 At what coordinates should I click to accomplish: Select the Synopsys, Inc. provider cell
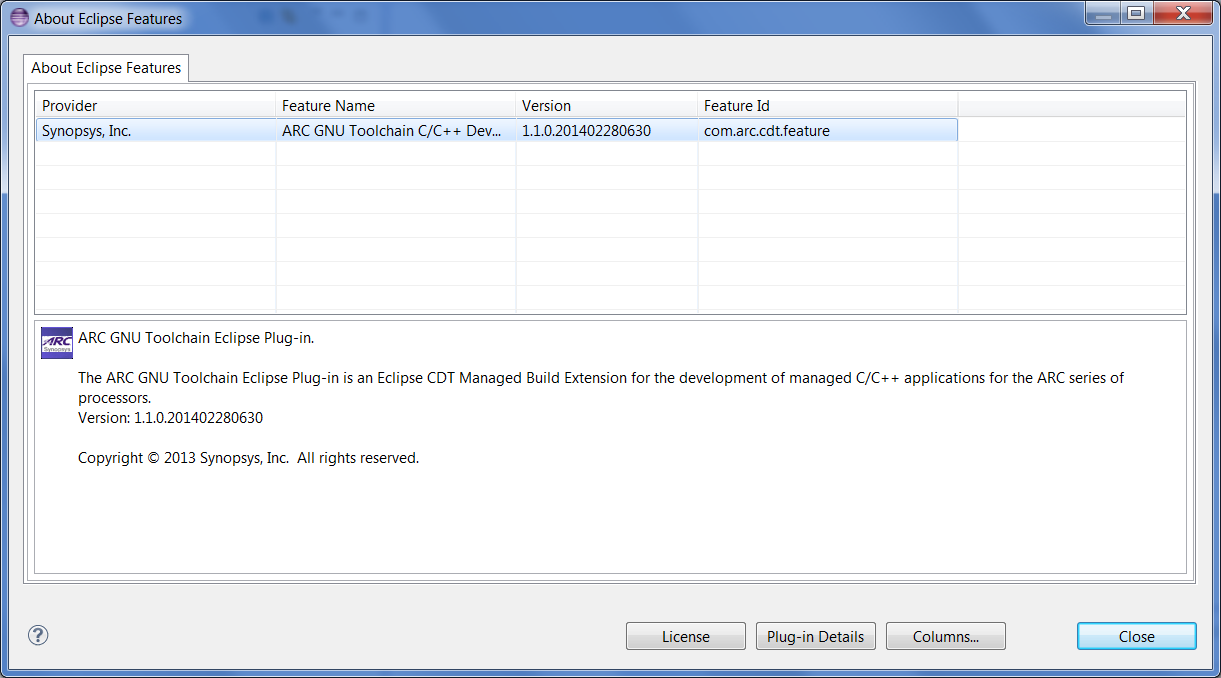pyautogui.click(x=156, y=130)
